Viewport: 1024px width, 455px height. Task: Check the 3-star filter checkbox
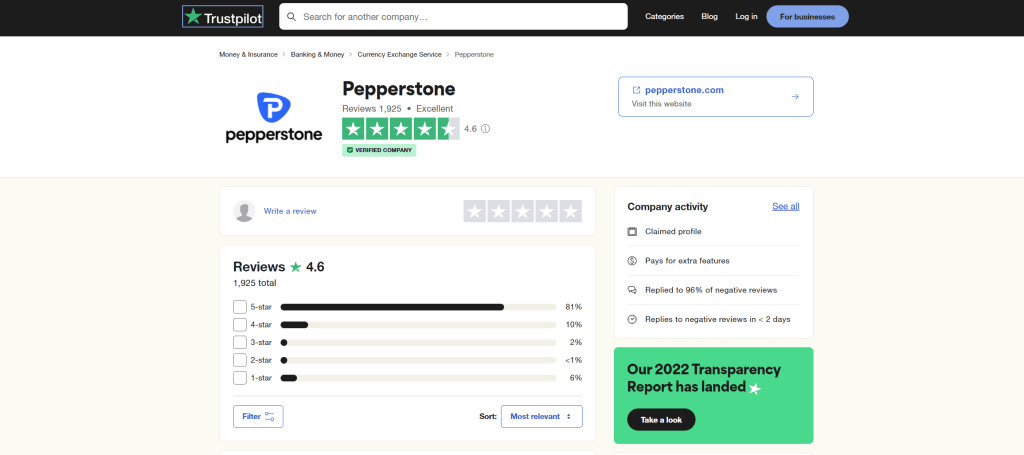[240, 342]
